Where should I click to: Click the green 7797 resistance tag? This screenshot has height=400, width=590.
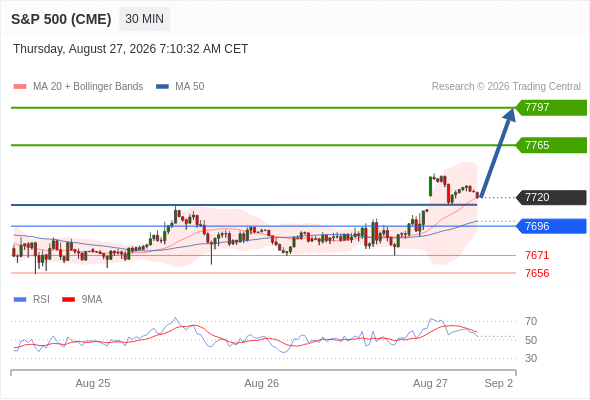click(x=551, y=108)
